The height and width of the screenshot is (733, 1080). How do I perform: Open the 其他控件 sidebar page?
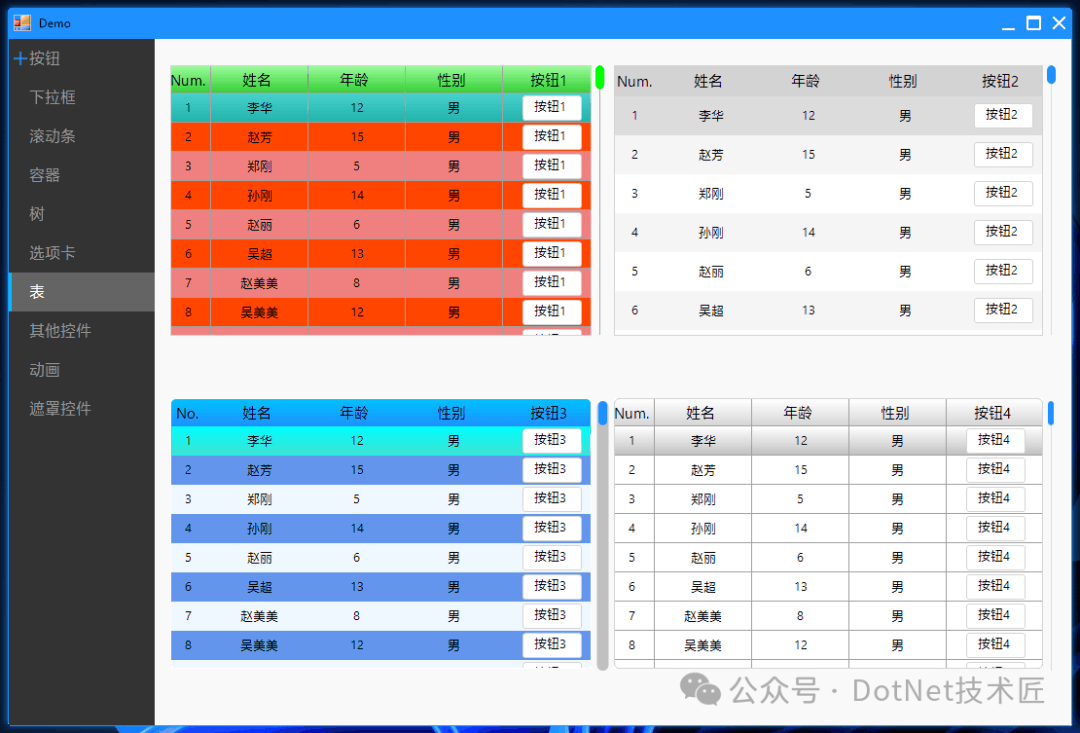[x=60, y=331]
